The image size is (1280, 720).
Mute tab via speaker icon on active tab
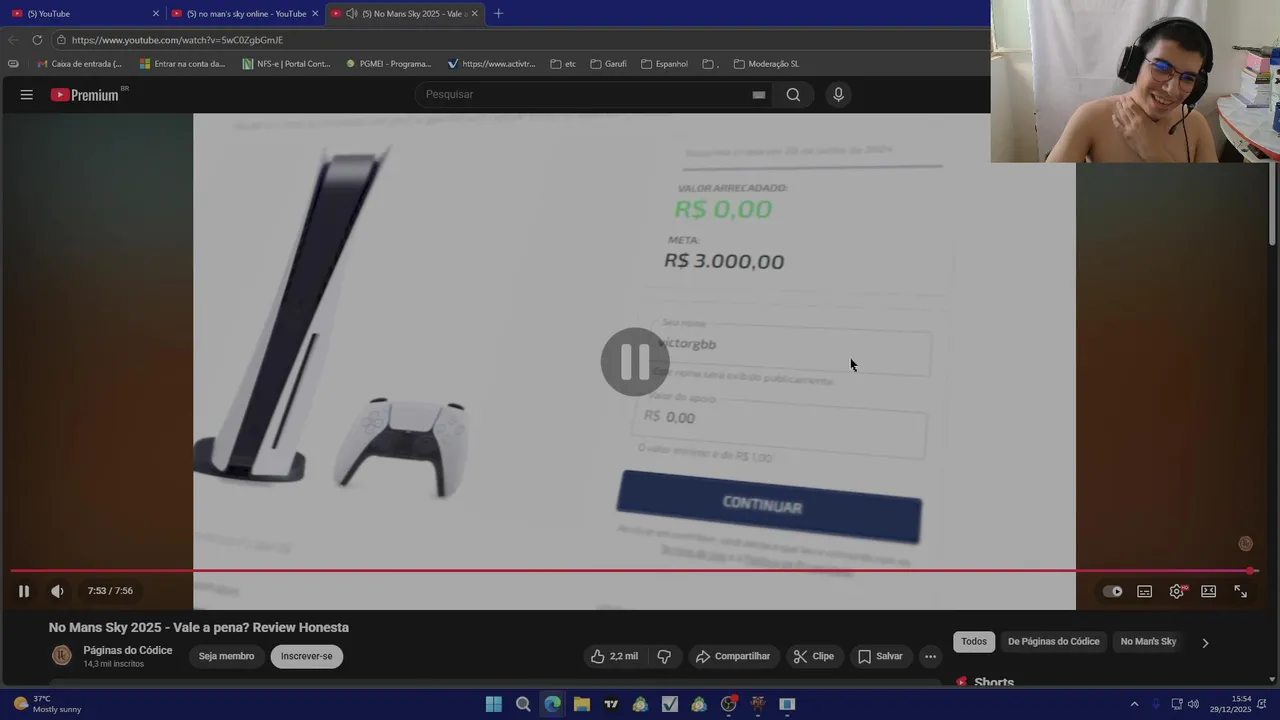pyautogui.click(x=351, y=14)
